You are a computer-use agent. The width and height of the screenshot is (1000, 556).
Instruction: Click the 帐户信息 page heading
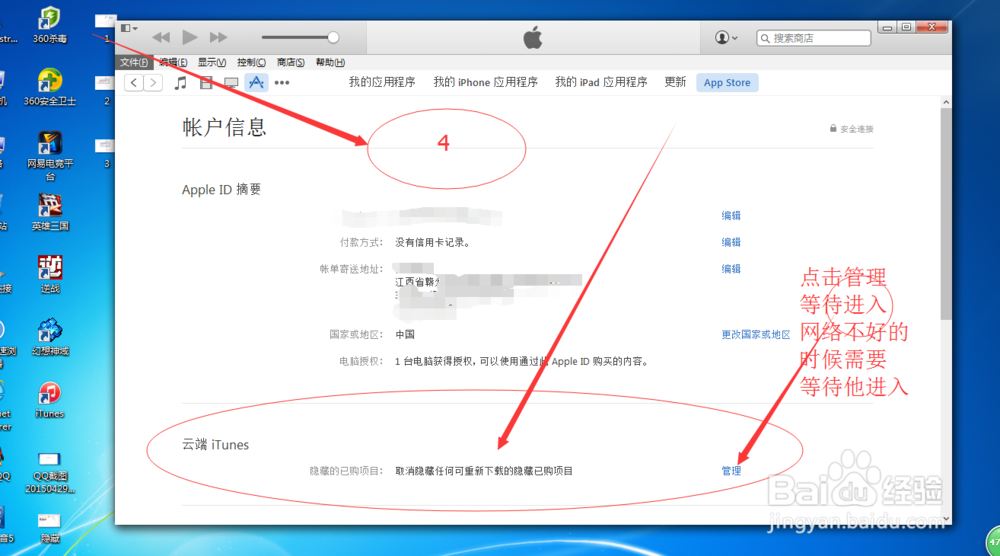[x=224, y=128]
